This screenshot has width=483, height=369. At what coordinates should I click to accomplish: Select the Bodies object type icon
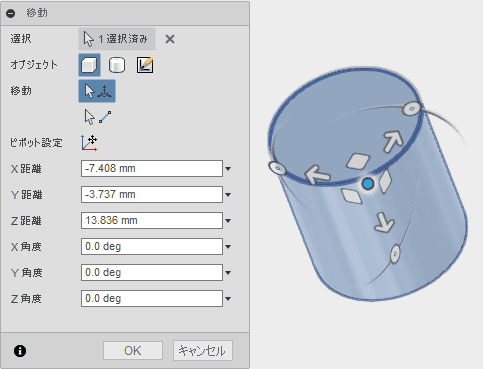89,65
